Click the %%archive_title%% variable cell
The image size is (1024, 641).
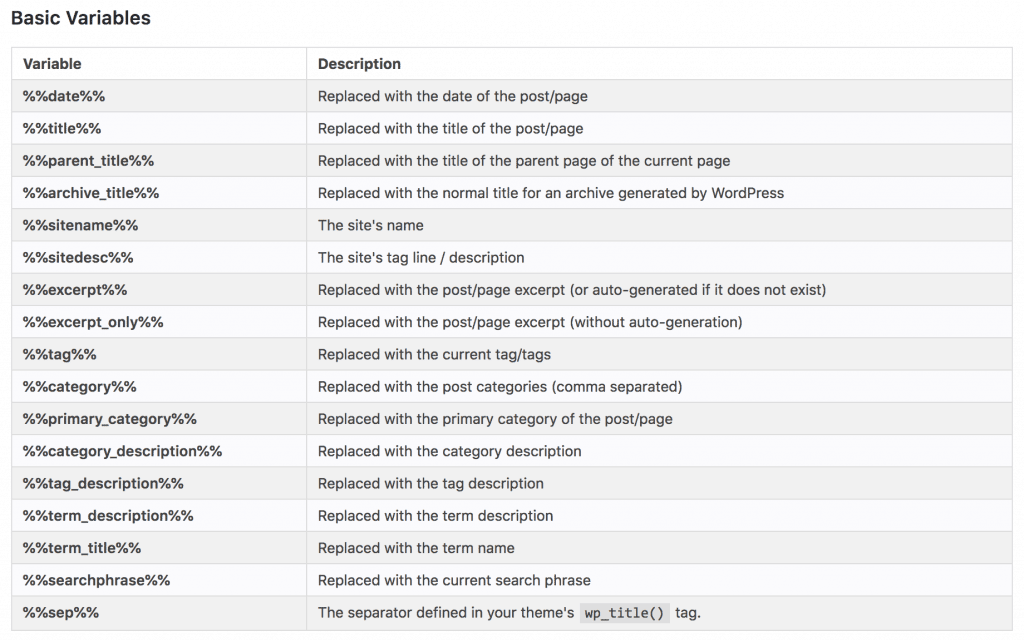pyautogui.click(x=91, y=193)
